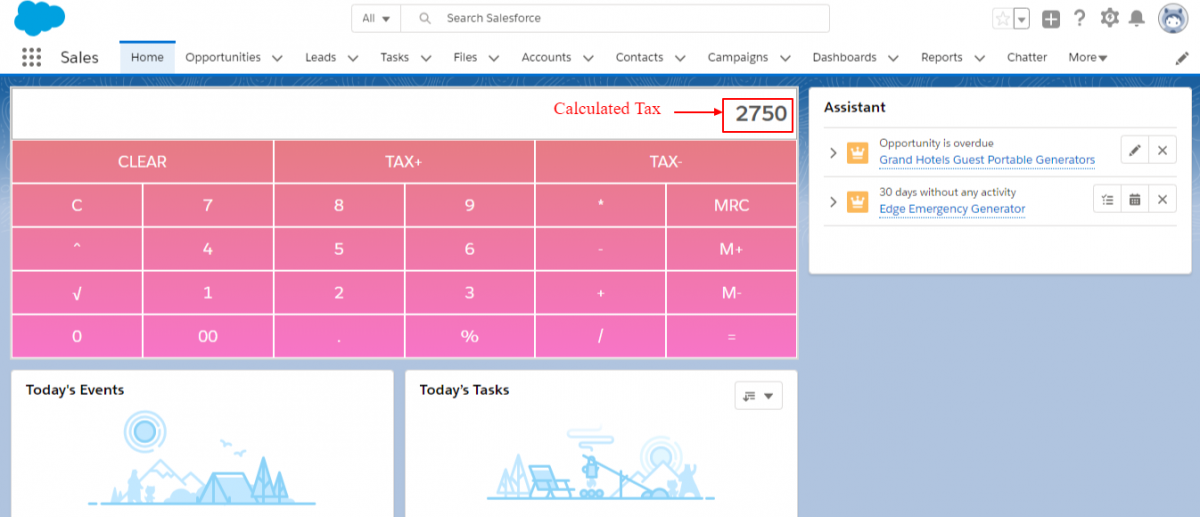1200x517 pixels.
Task: Expand the Tasks tab dropdown chevron
Action: pos(425,58)
